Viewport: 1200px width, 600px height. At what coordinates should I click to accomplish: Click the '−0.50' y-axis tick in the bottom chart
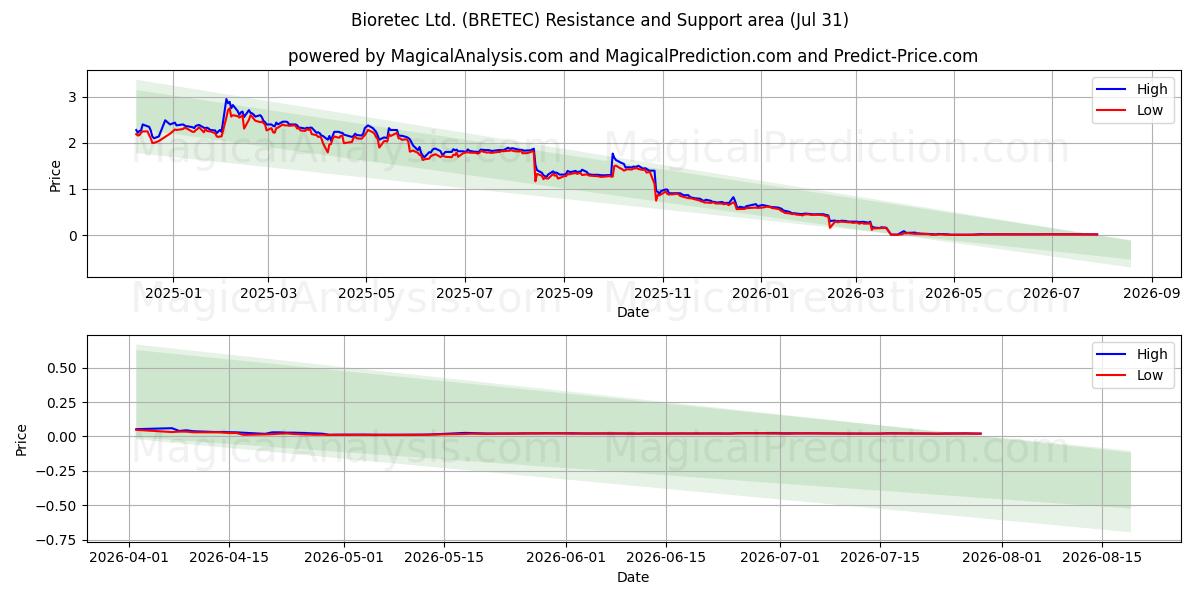[x=57, y=505]
